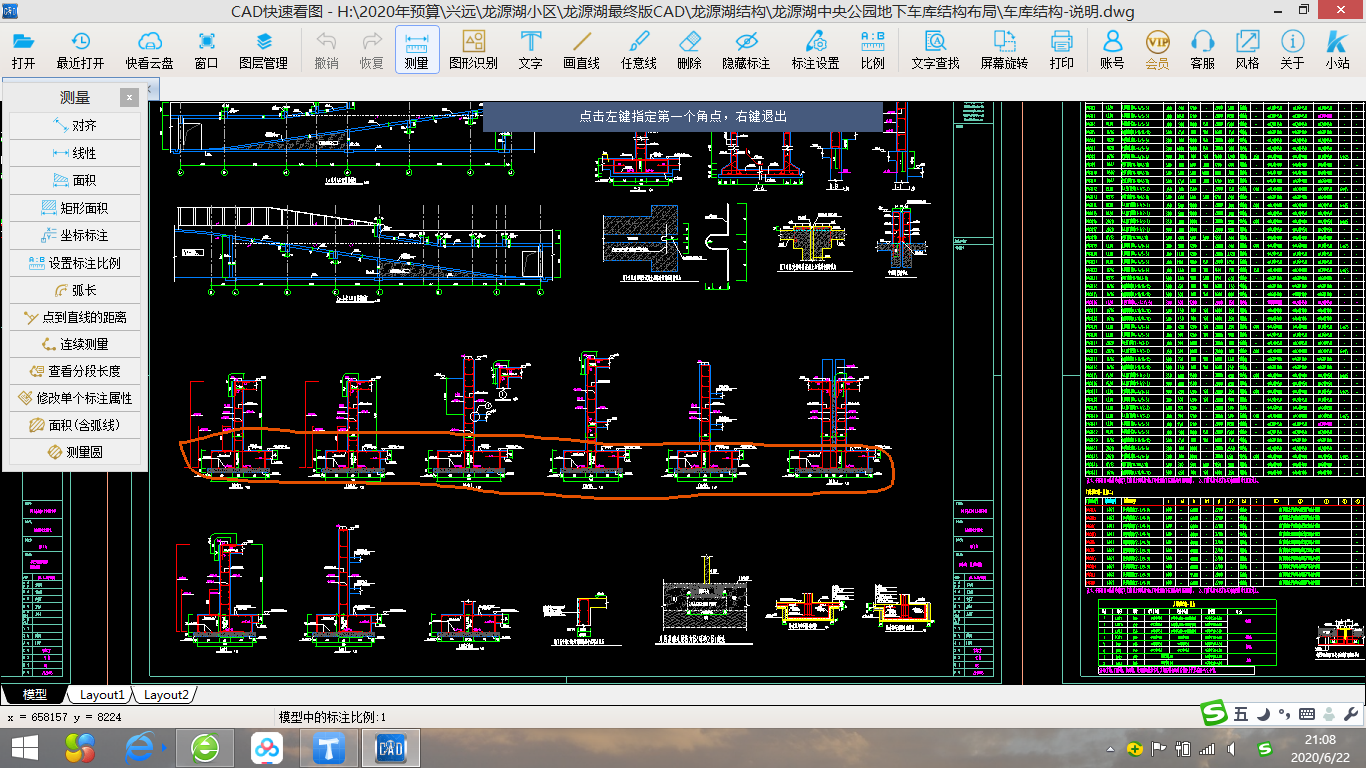1366x768 pixels.
Task: Choose 面积(含弧线) measurement
Action: point(75,425)
